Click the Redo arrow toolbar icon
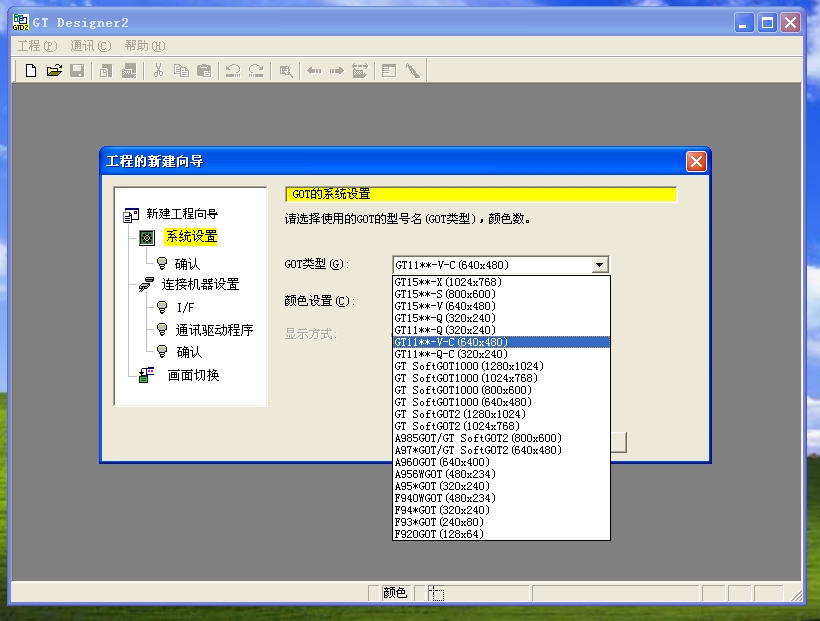 pos(256,70)
